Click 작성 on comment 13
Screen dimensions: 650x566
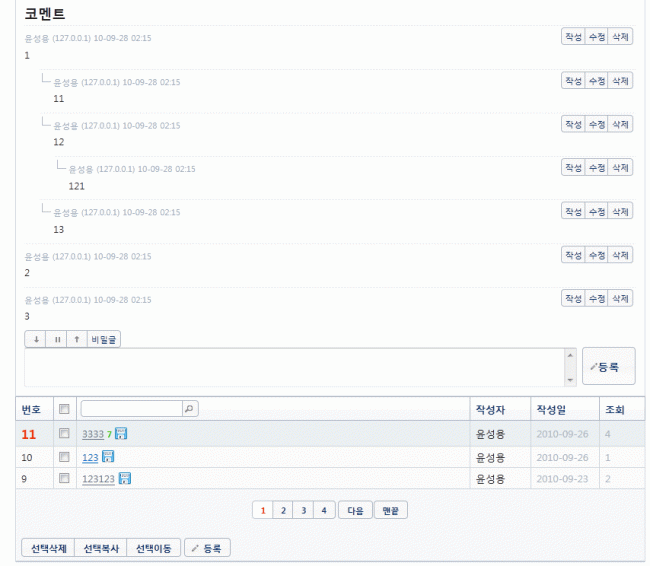[573, 211]
